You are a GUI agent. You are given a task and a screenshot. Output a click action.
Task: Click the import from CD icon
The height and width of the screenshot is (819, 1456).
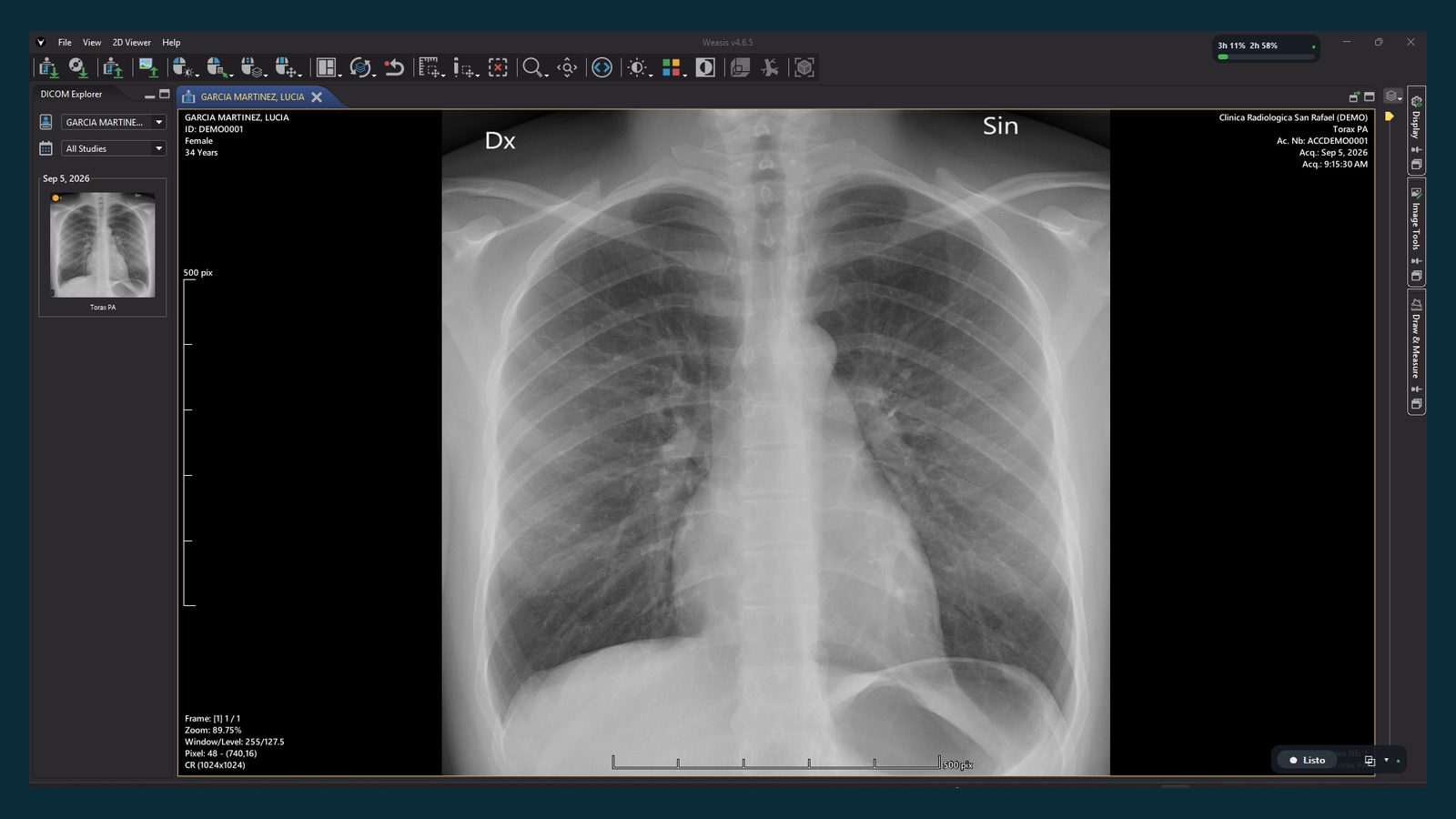tap(78, 67)
